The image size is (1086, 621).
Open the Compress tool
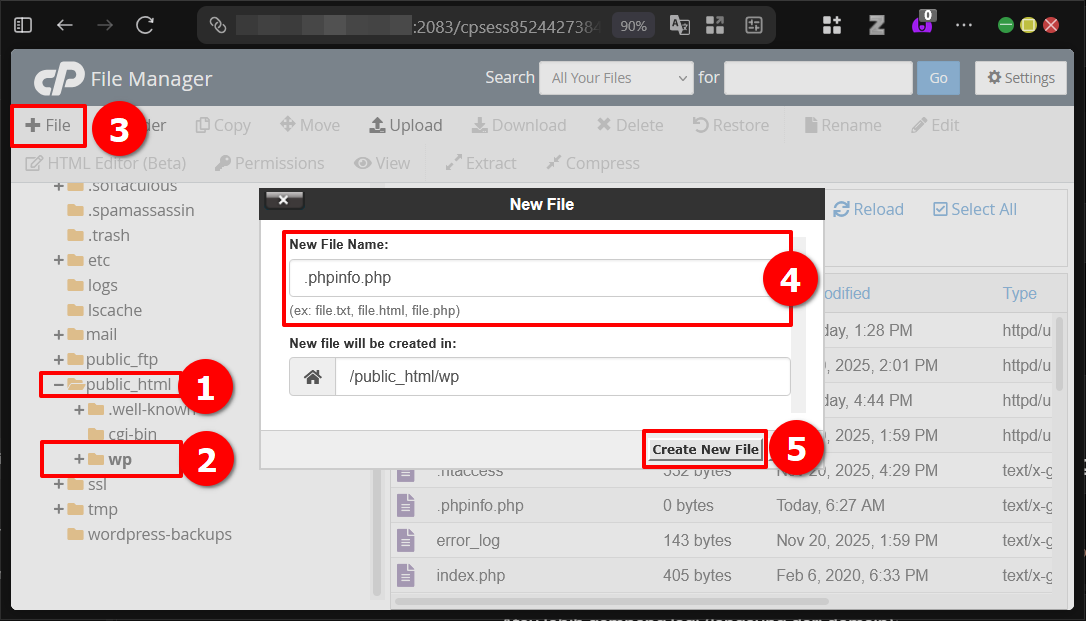coord(592,163)
